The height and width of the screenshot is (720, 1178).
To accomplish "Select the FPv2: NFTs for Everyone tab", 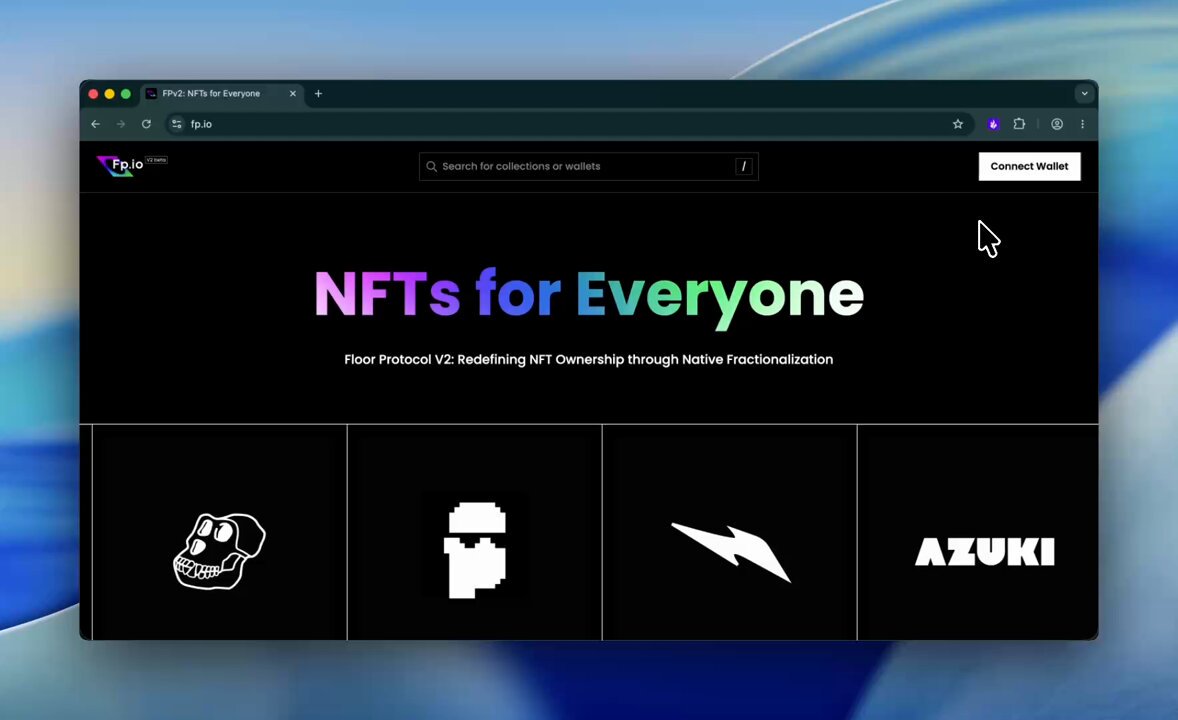I will point(222,94).
